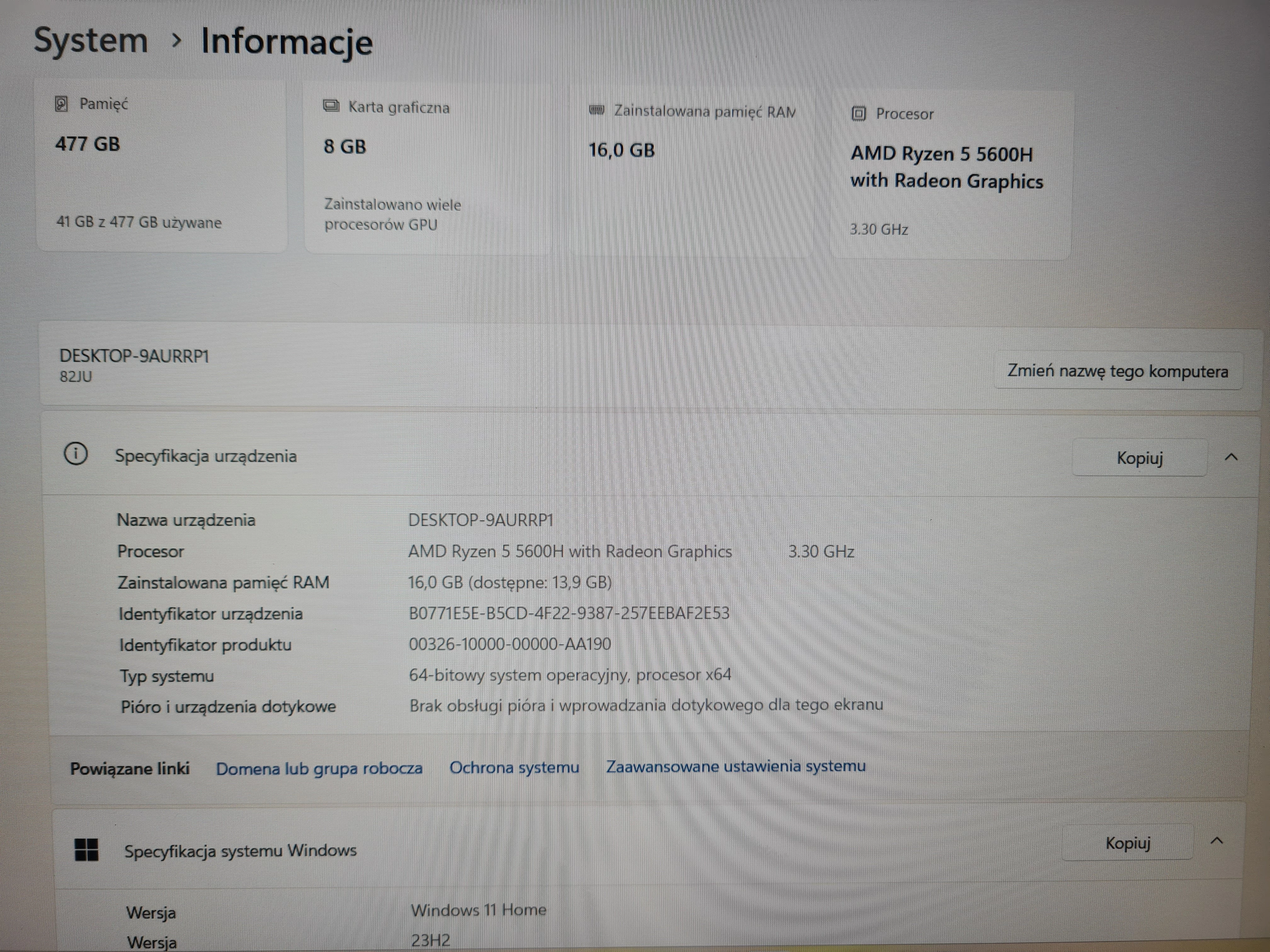1270x952 pixels.
Task: Click the Procesor chip icon
Action: pyautogui.click(x=858, y=113)
